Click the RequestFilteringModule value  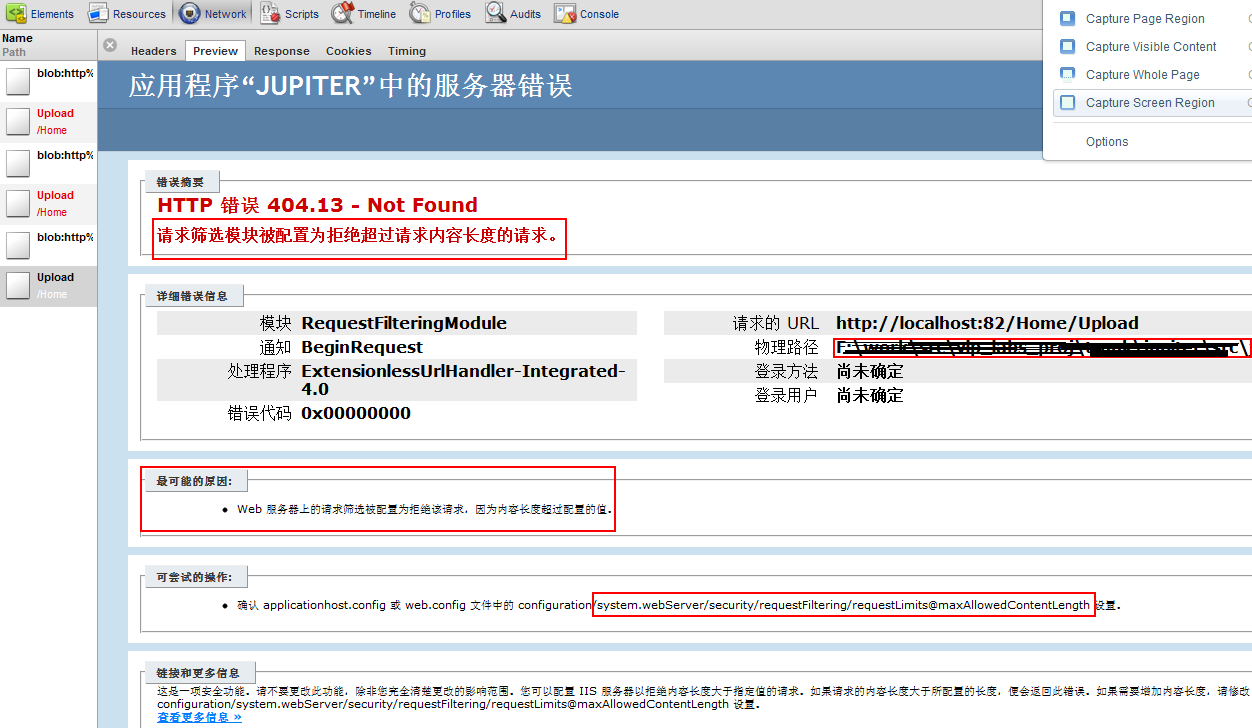pyautogui.click(x=404, y=323)
